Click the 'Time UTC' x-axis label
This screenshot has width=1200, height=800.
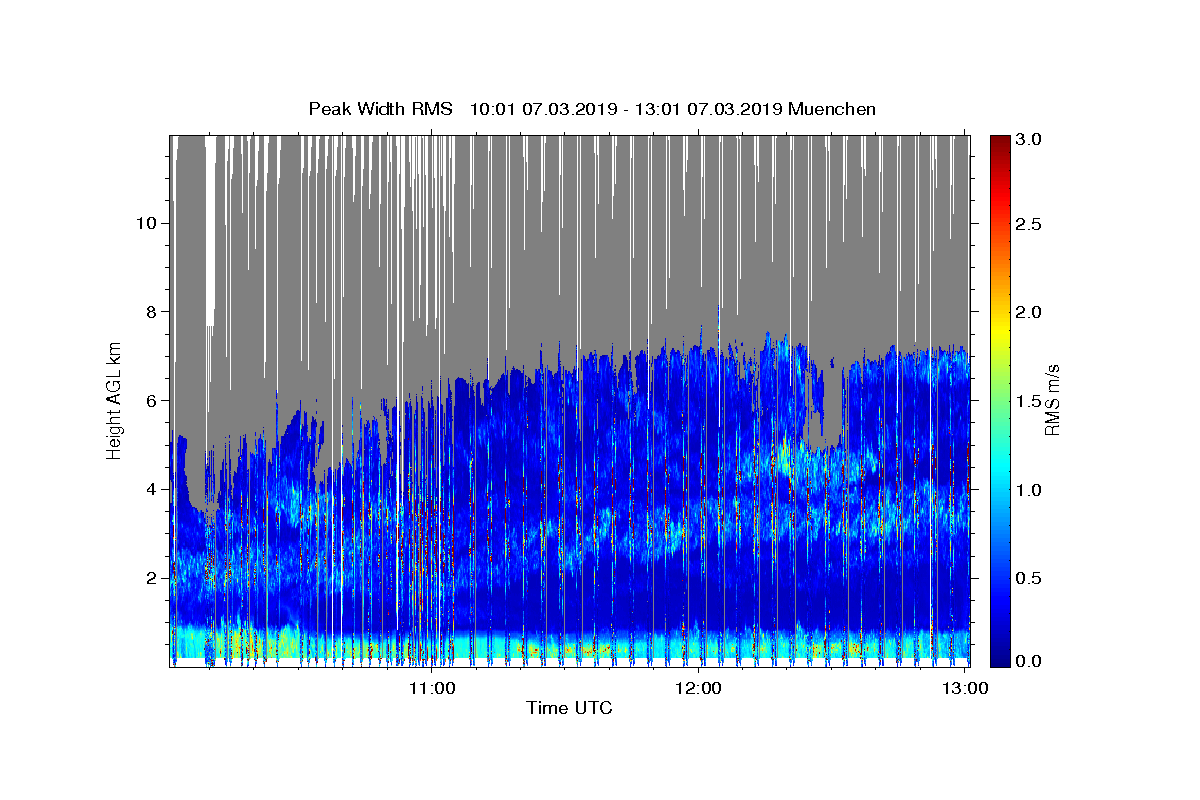pos(569,708)
